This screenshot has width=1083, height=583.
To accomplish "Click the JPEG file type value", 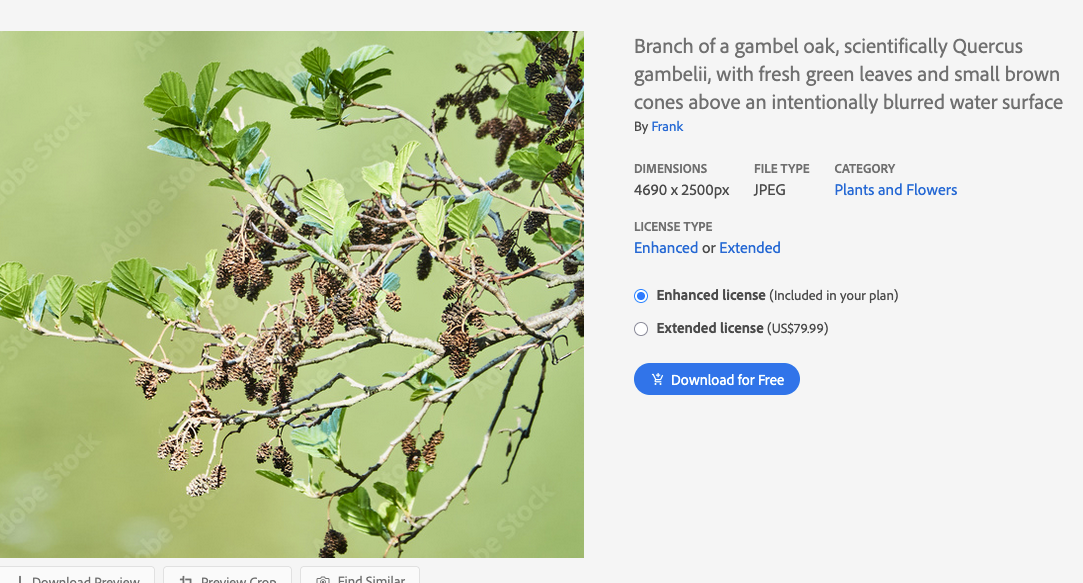I will 771,190.
